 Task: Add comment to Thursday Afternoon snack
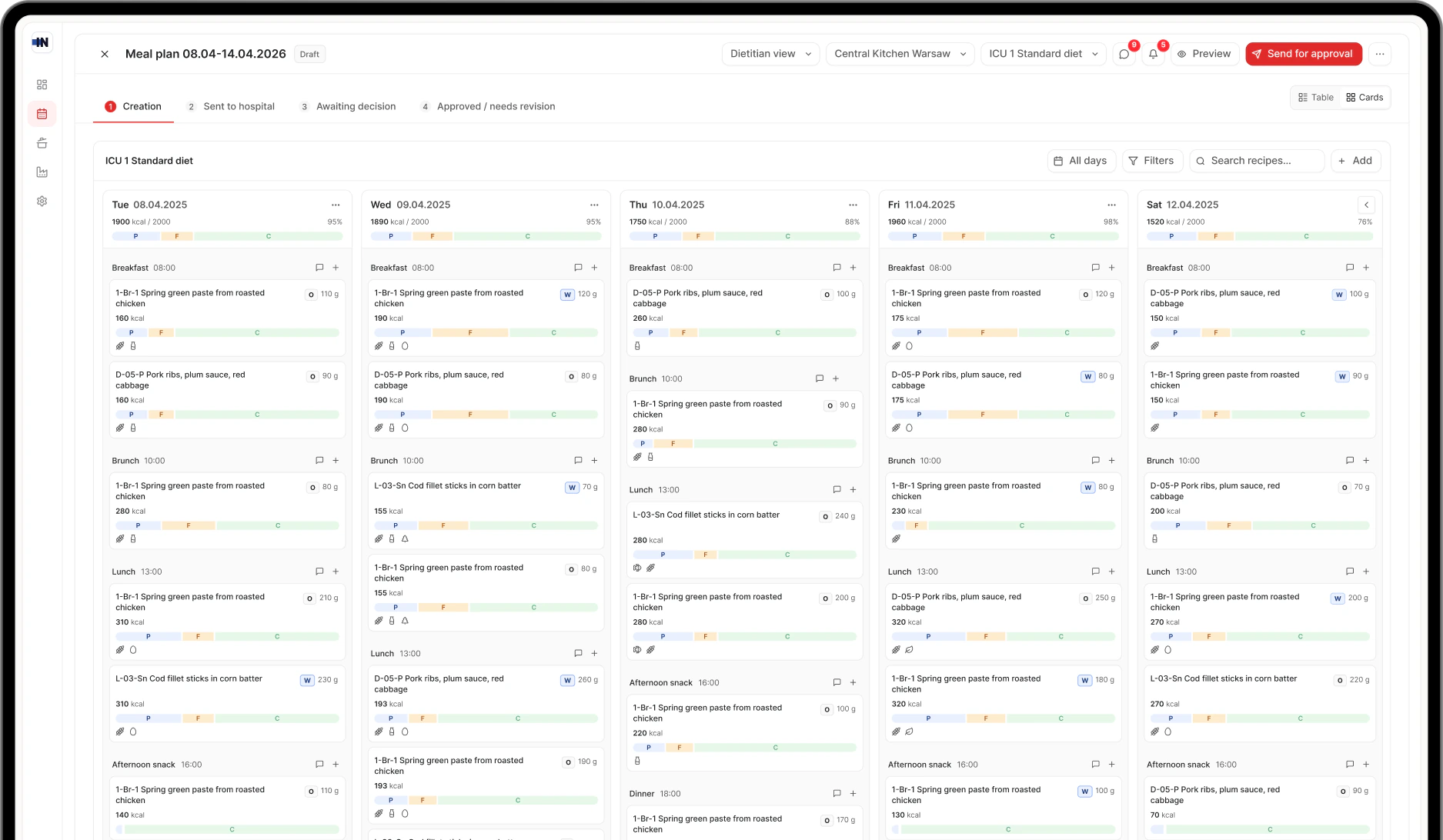(837, 682)
